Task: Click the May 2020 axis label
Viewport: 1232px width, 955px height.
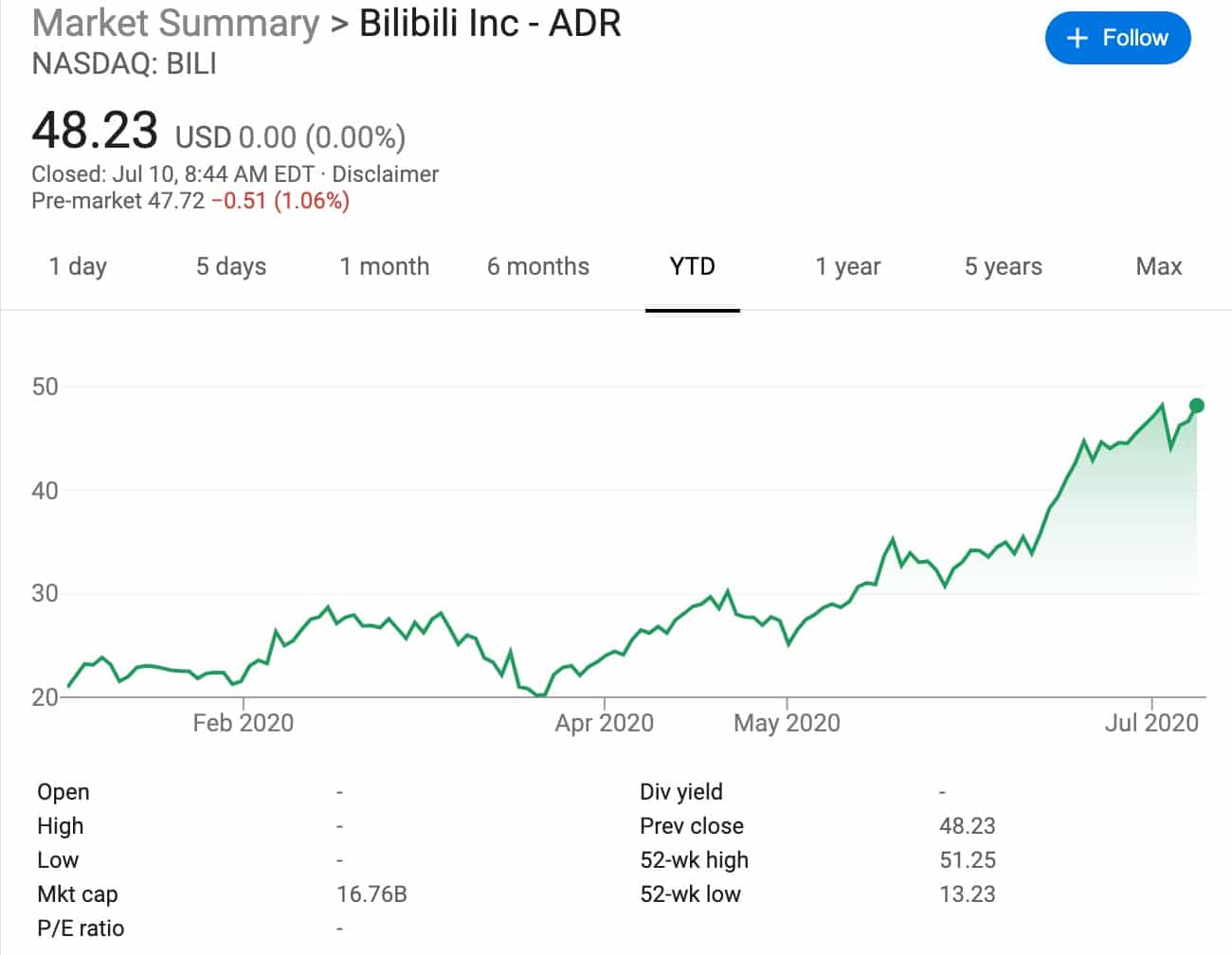Action: coord(787,723)
